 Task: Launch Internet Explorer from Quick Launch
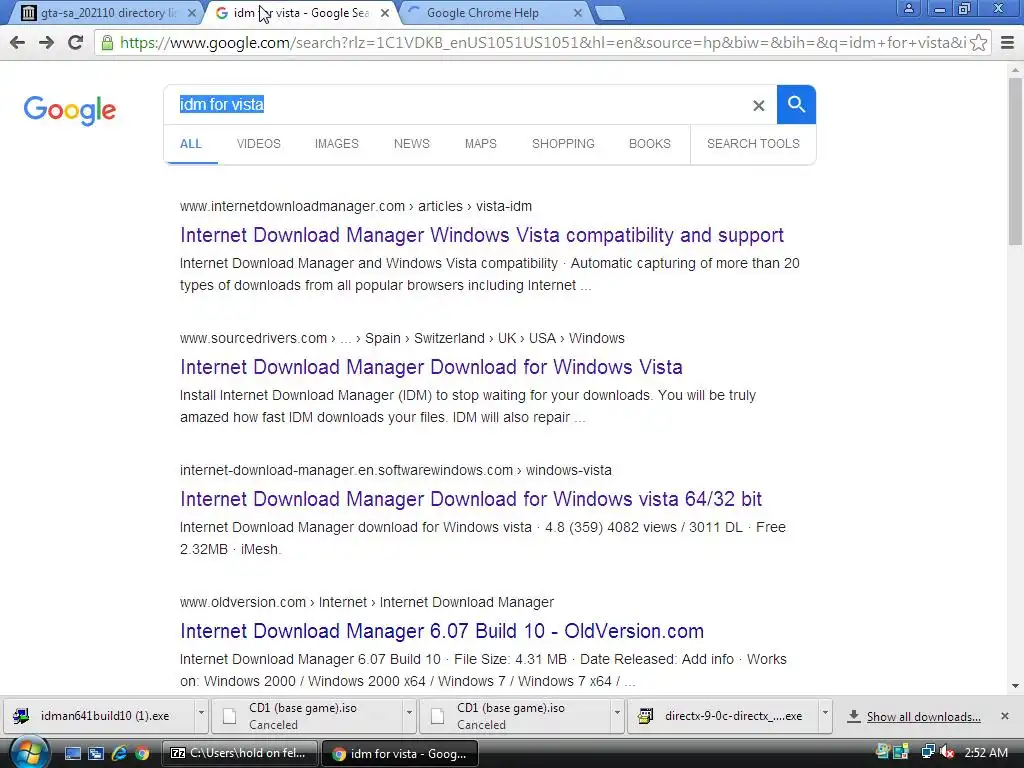click(x=119, y=754)
